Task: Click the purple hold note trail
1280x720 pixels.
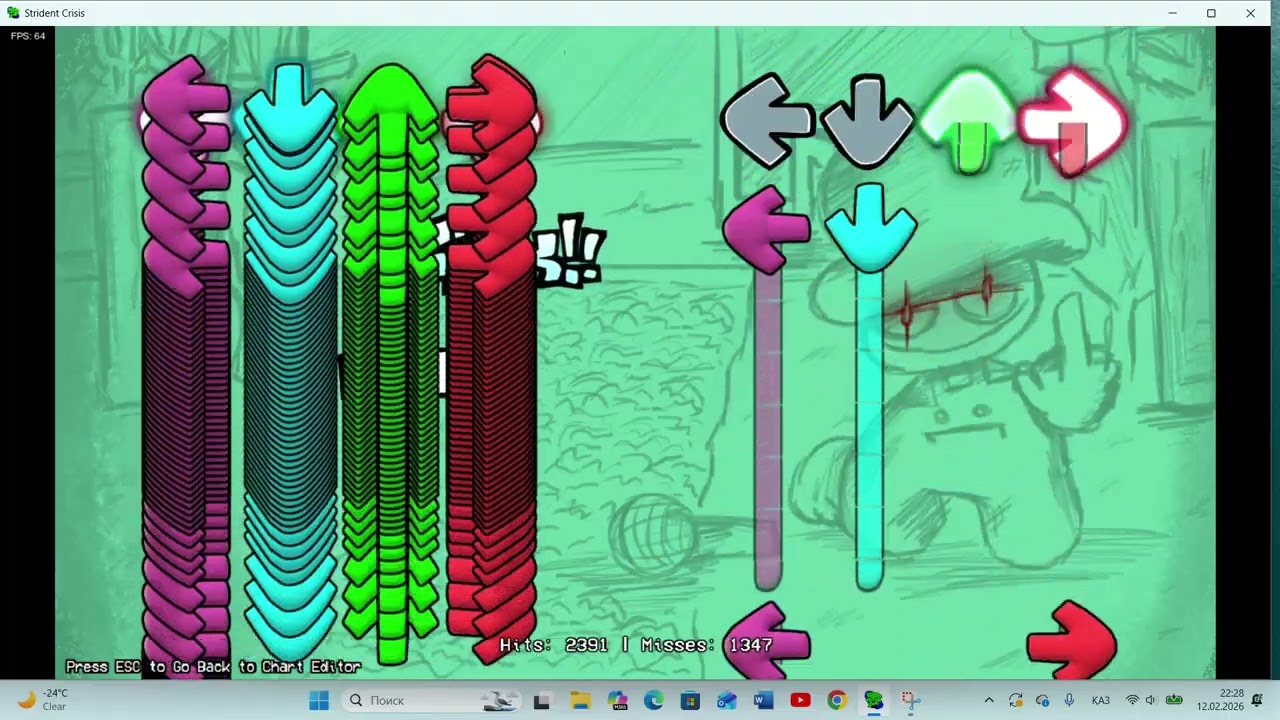Action: coord(767,430)
